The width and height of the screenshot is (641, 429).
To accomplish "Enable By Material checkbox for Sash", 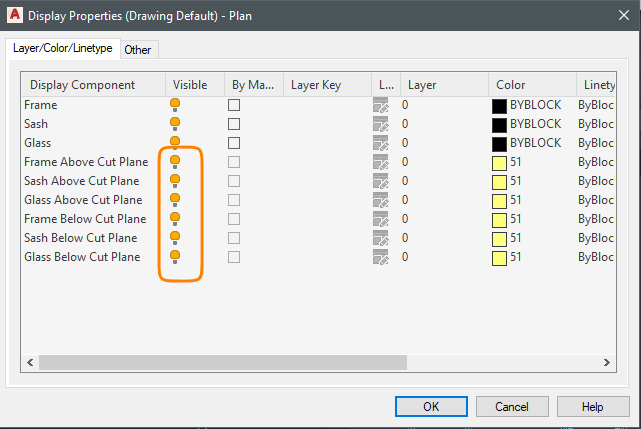I will pos(234,124).
